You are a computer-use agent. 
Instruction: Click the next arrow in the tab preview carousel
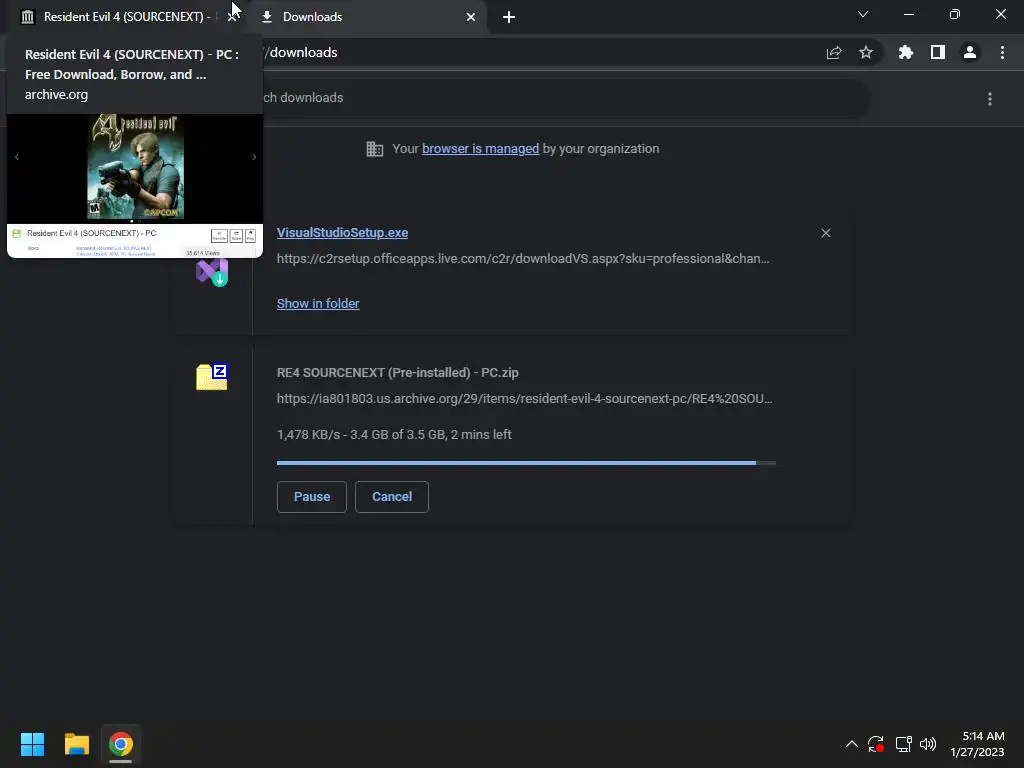pyautogui.click(x=254, y=157)
